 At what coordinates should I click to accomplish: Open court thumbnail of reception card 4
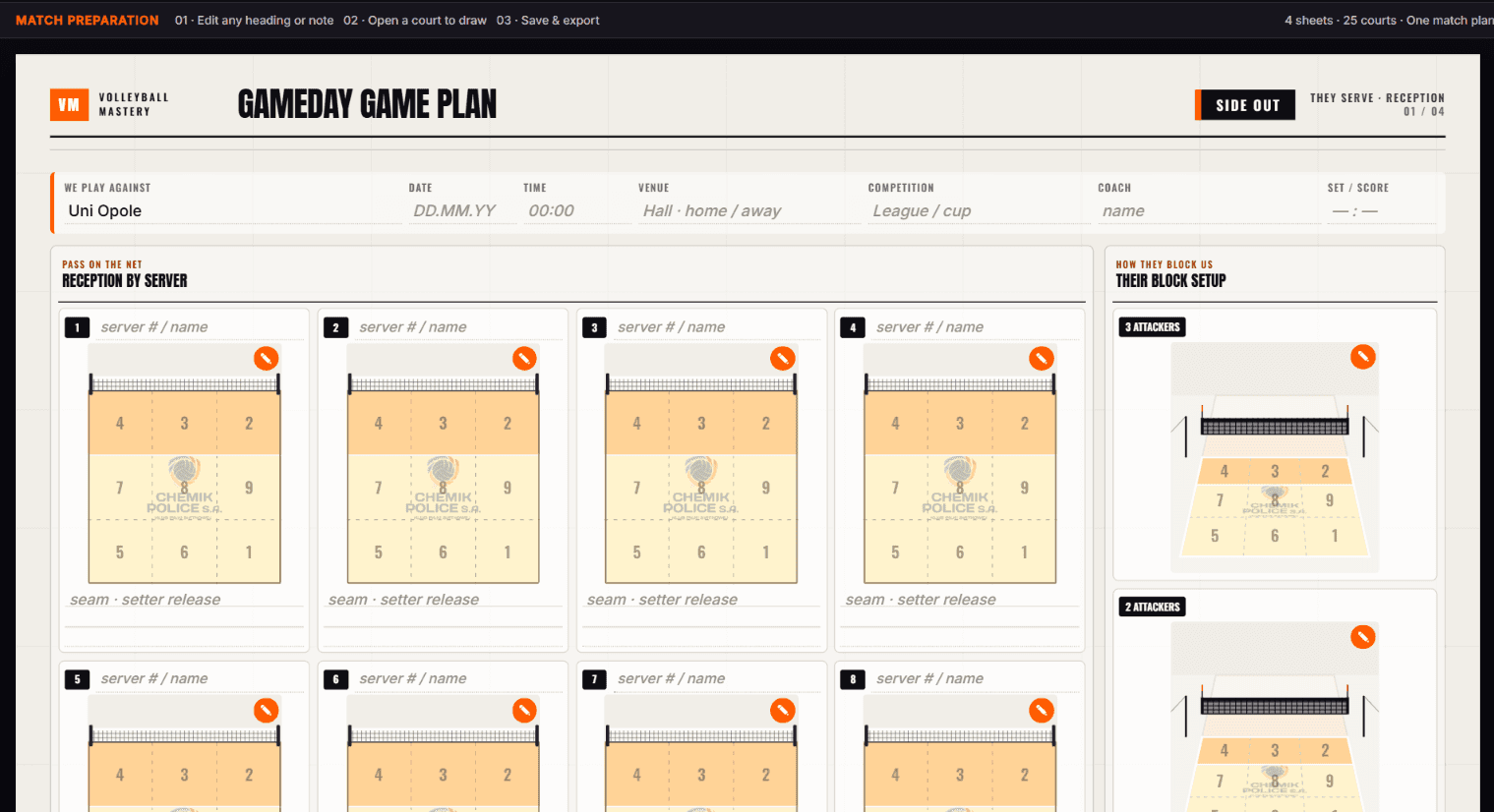click(961, 464)
